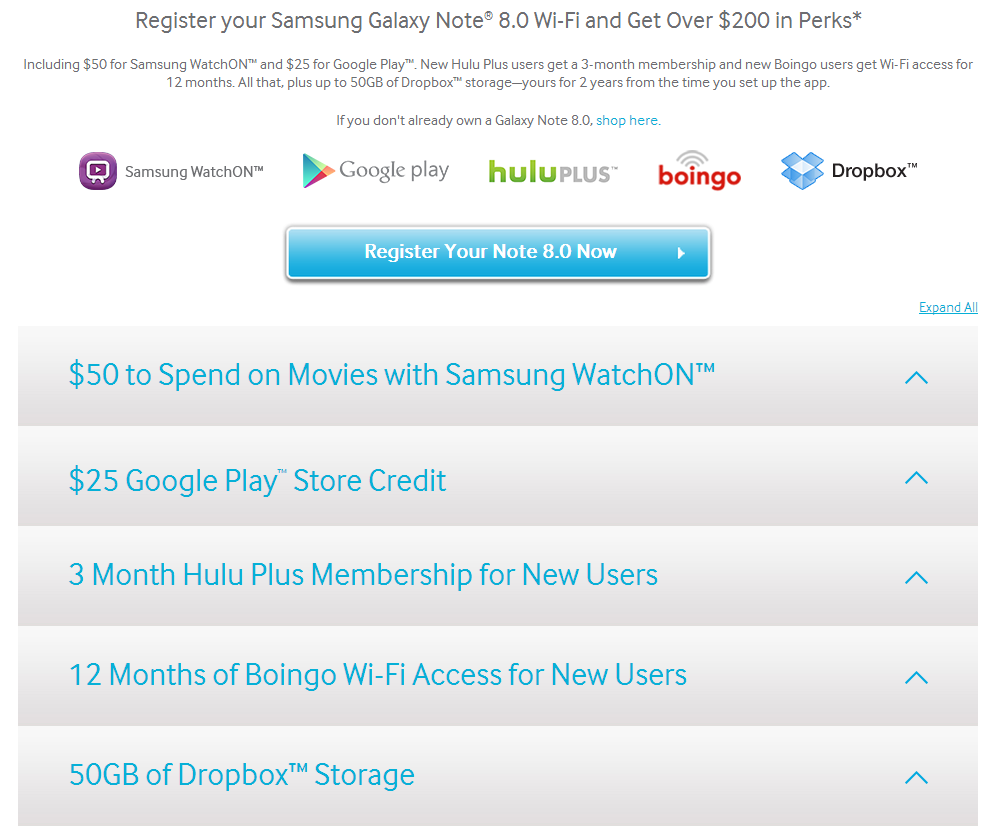The height and width of the screenshot is (840, 996).
Task: Open "50GB of Dropbox Storage" heading
Action: pyautogui.click(x=241, y=775)
